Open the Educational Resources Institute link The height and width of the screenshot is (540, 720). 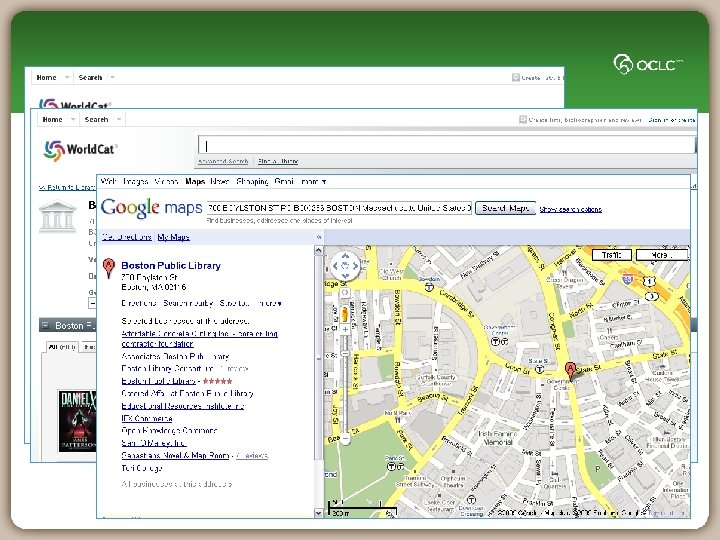[183, 406]
